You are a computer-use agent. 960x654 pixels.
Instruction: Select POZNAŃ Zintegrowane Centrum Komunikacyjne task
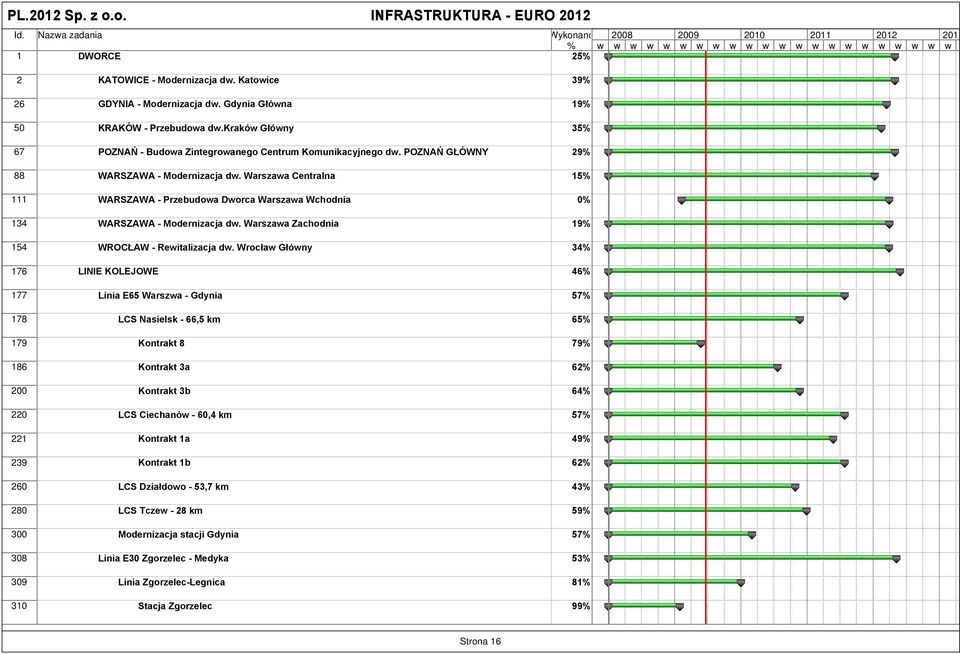pyautogui.click(x=293, y=152)
